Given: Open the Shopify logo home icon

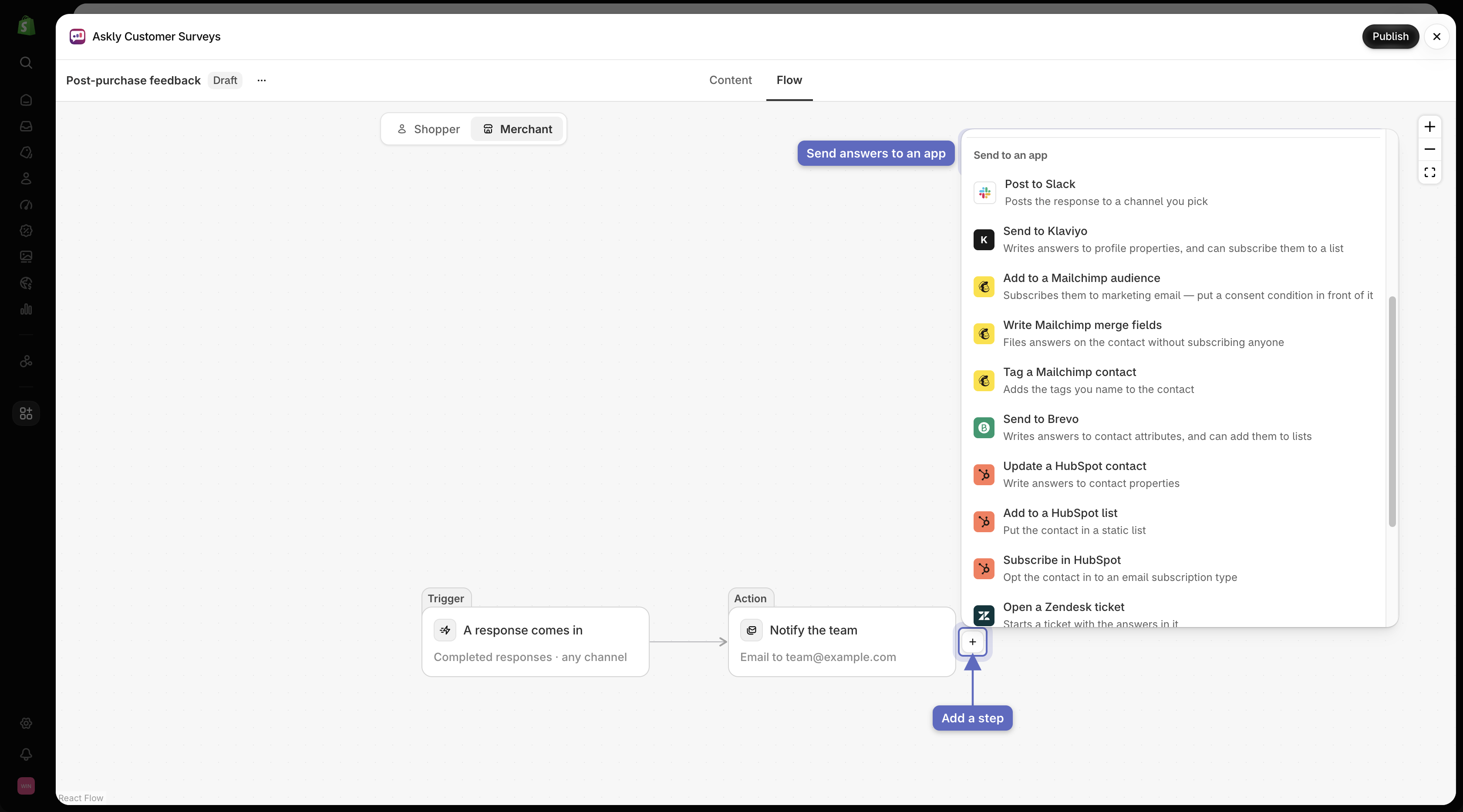Looking at the screenshot, I should 26,26.
